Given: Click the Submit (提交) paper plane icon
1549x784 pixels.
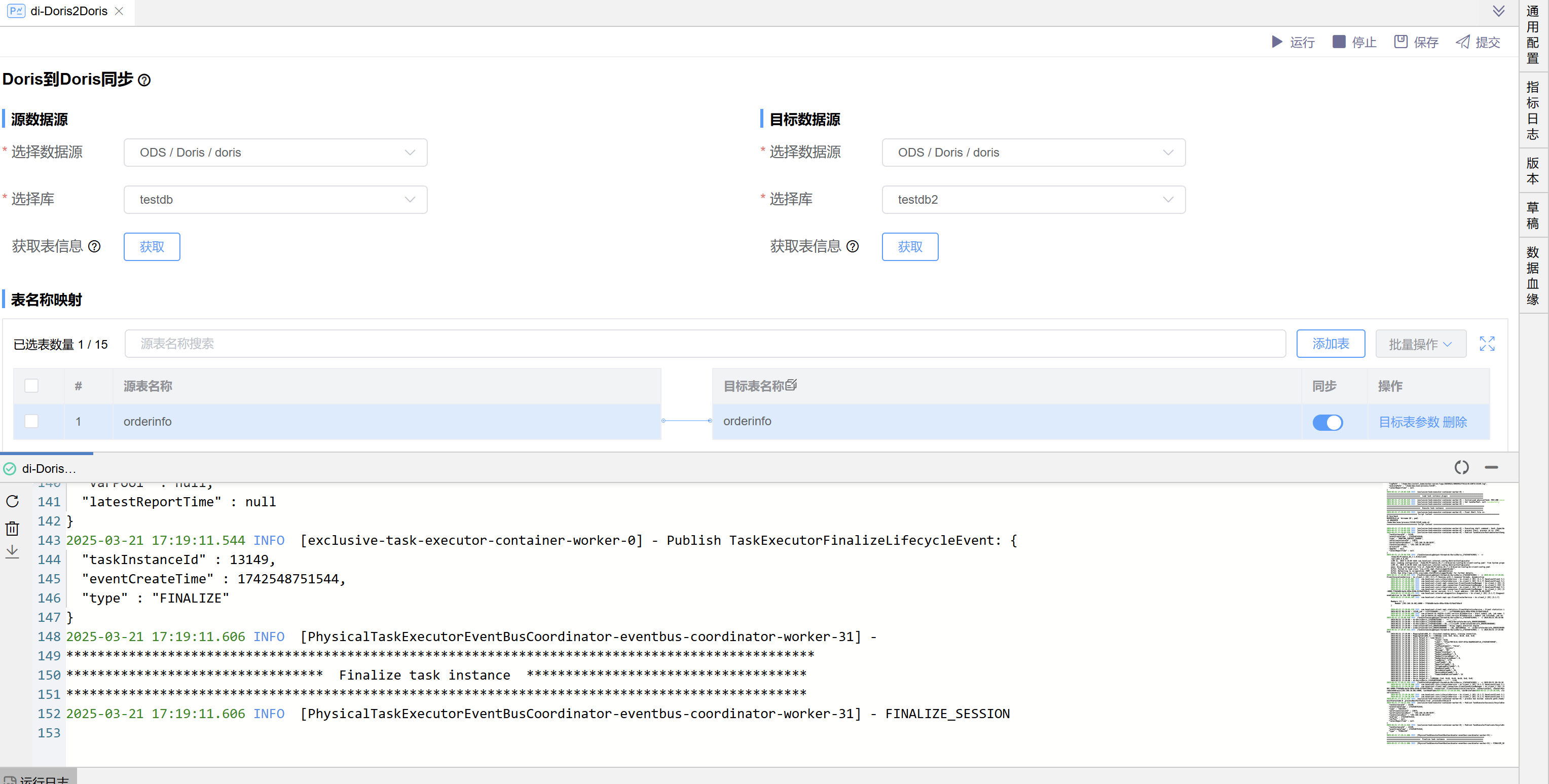Looking at the screenshot, I should pos(1462,42).
